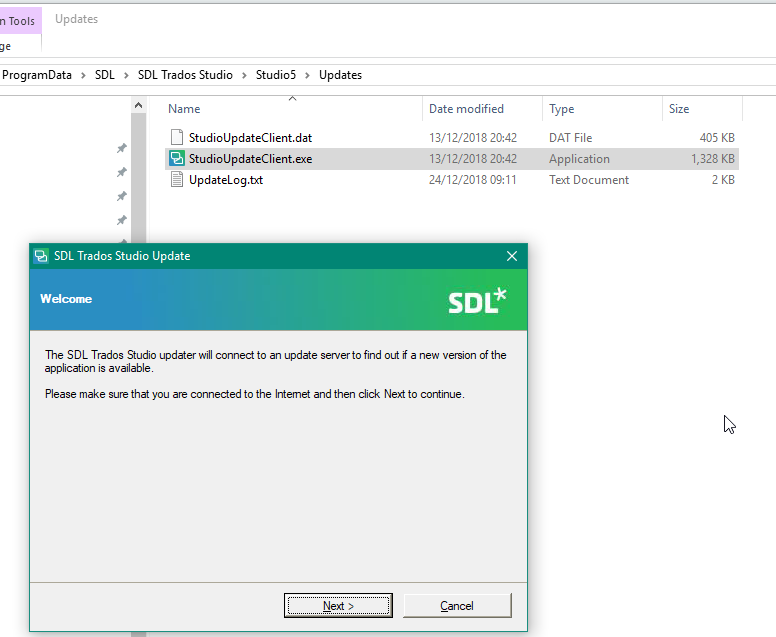The height and width of the screenshot is (637, 776).
Task: Expand the chevron between ProgramData and SDL
Action: point(85,75)
